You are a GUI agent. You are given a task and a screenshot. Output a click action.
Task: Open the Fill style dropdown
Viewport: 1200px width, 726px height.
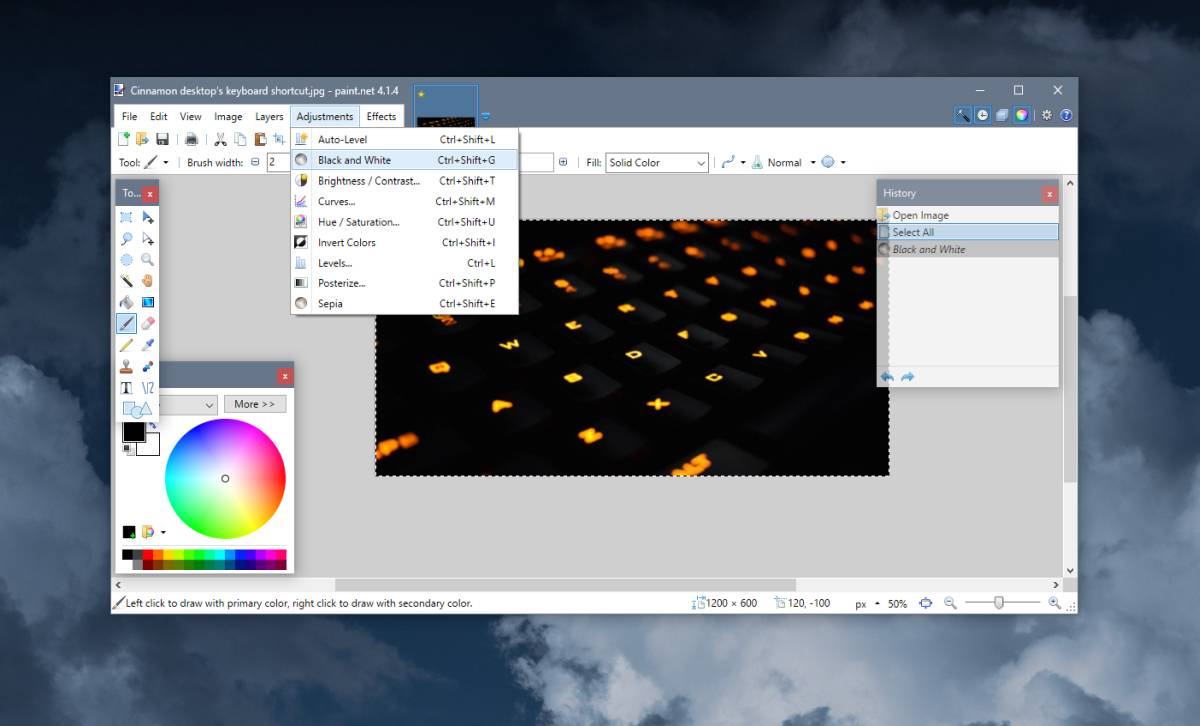[656, 162]
